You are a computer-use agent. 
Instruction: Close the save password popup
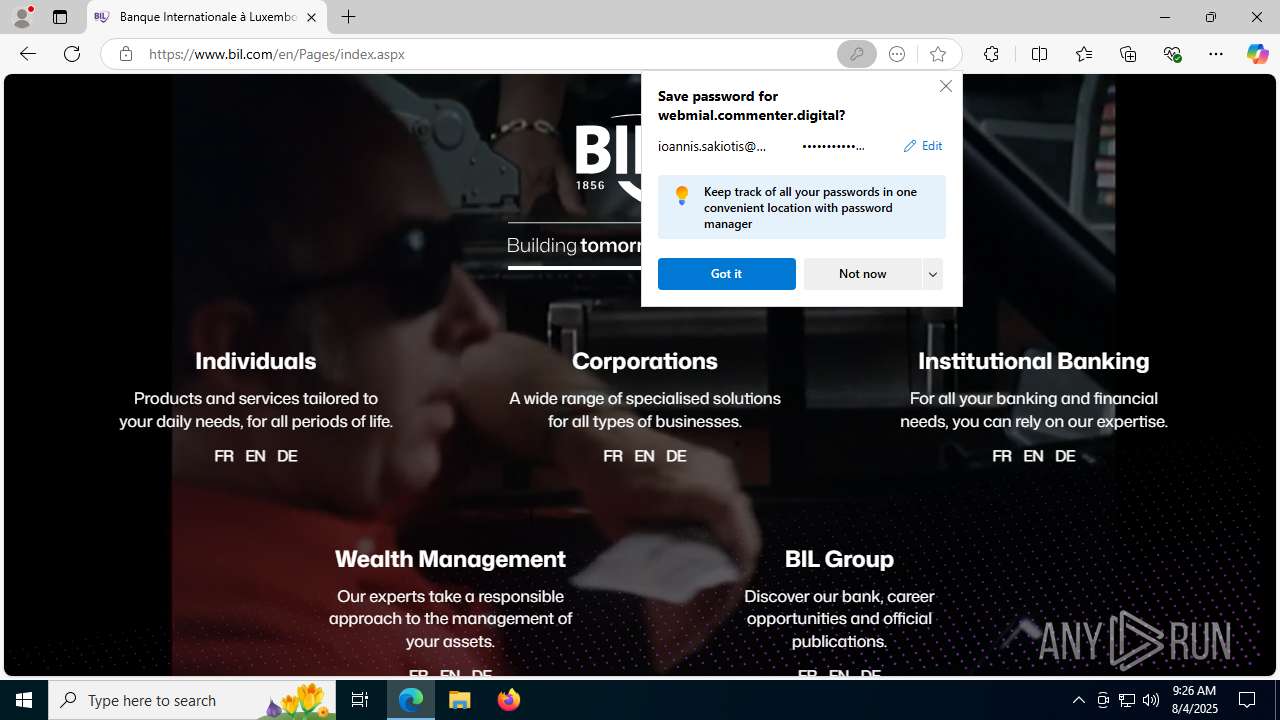click(x=945, y=86)
